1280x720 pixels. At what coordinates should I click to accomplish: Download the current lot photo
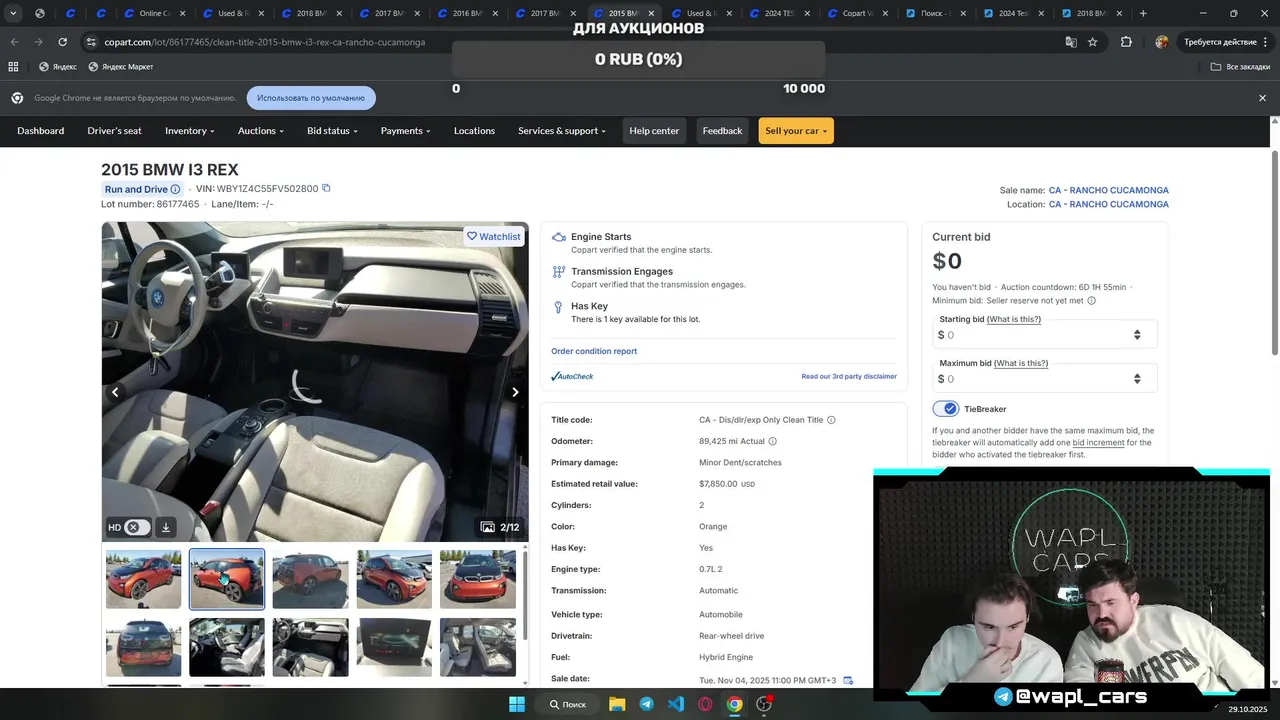point(166,527)
